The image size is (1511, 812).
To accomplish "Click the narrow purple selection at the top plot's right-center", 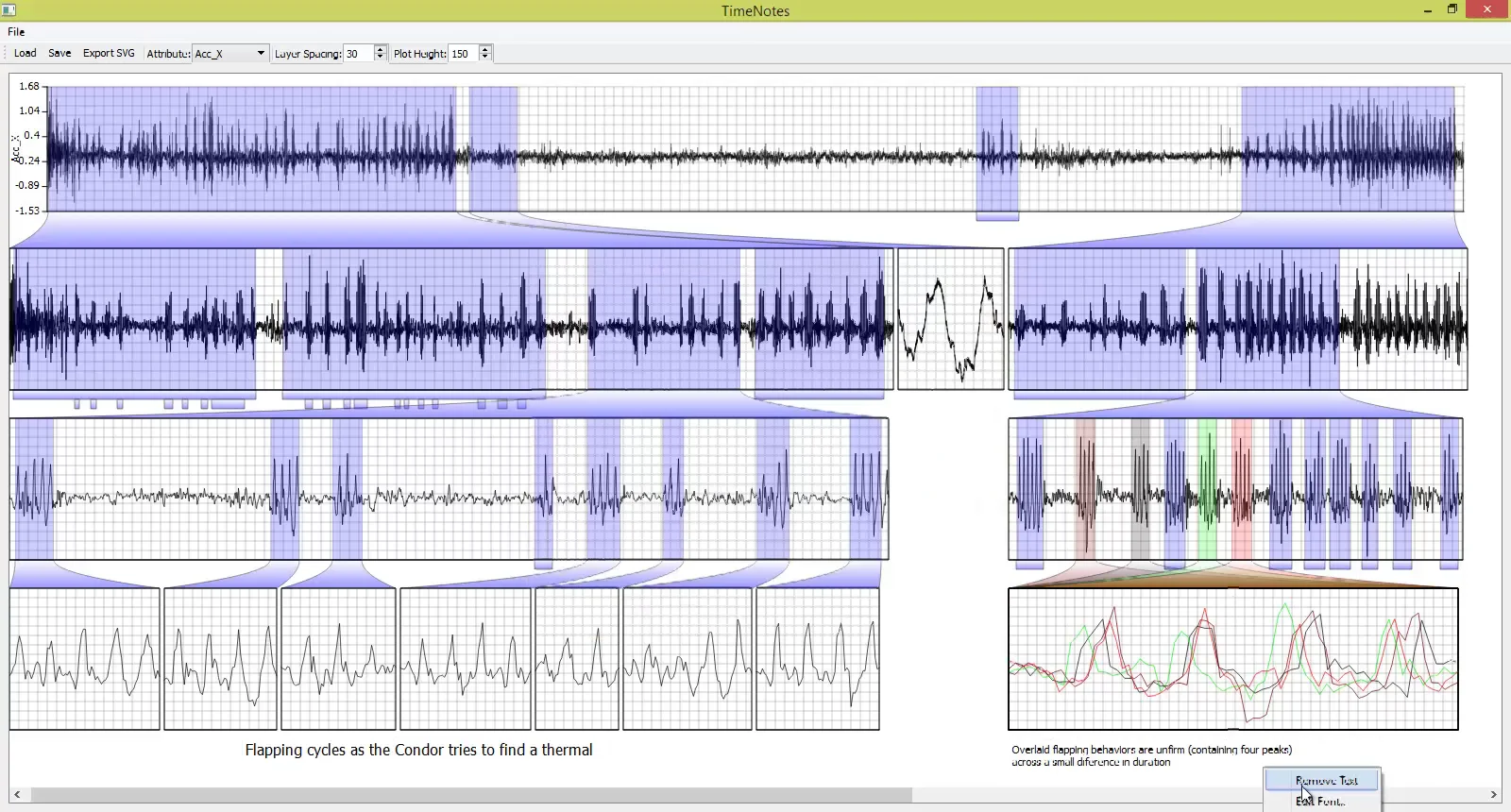I will 997,149.
